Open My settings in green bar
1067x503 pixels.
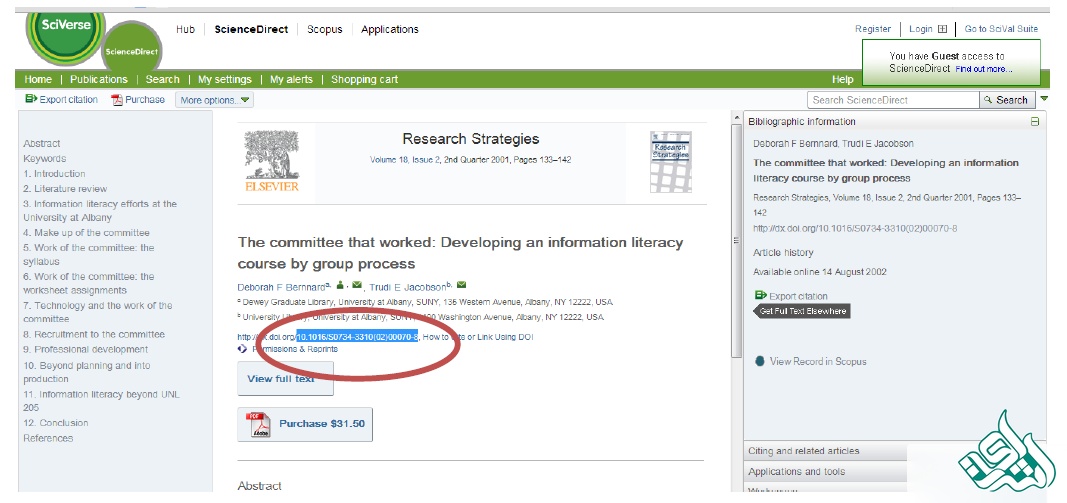pyautogui.click(x=225, y=80)
